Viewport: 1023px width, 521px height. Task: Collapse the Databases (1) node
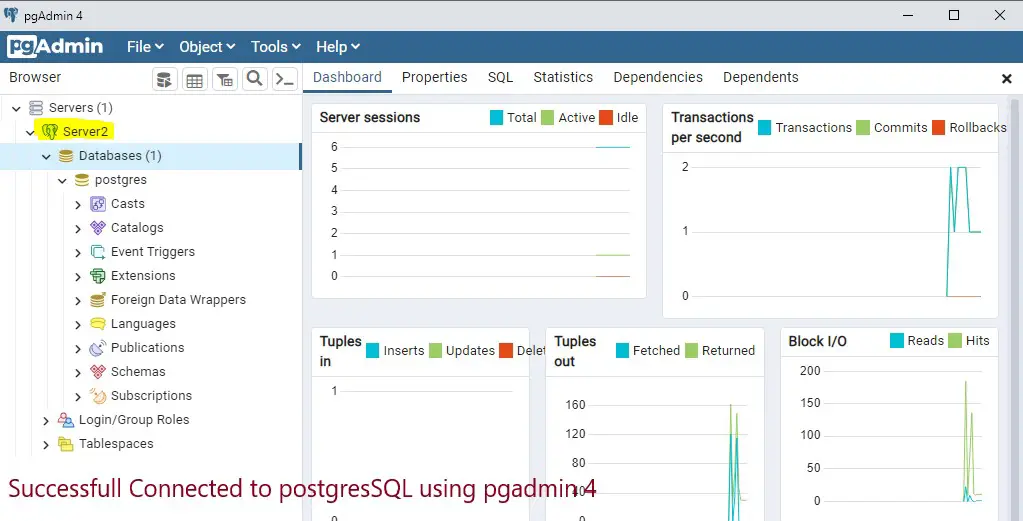click(46, 156)
